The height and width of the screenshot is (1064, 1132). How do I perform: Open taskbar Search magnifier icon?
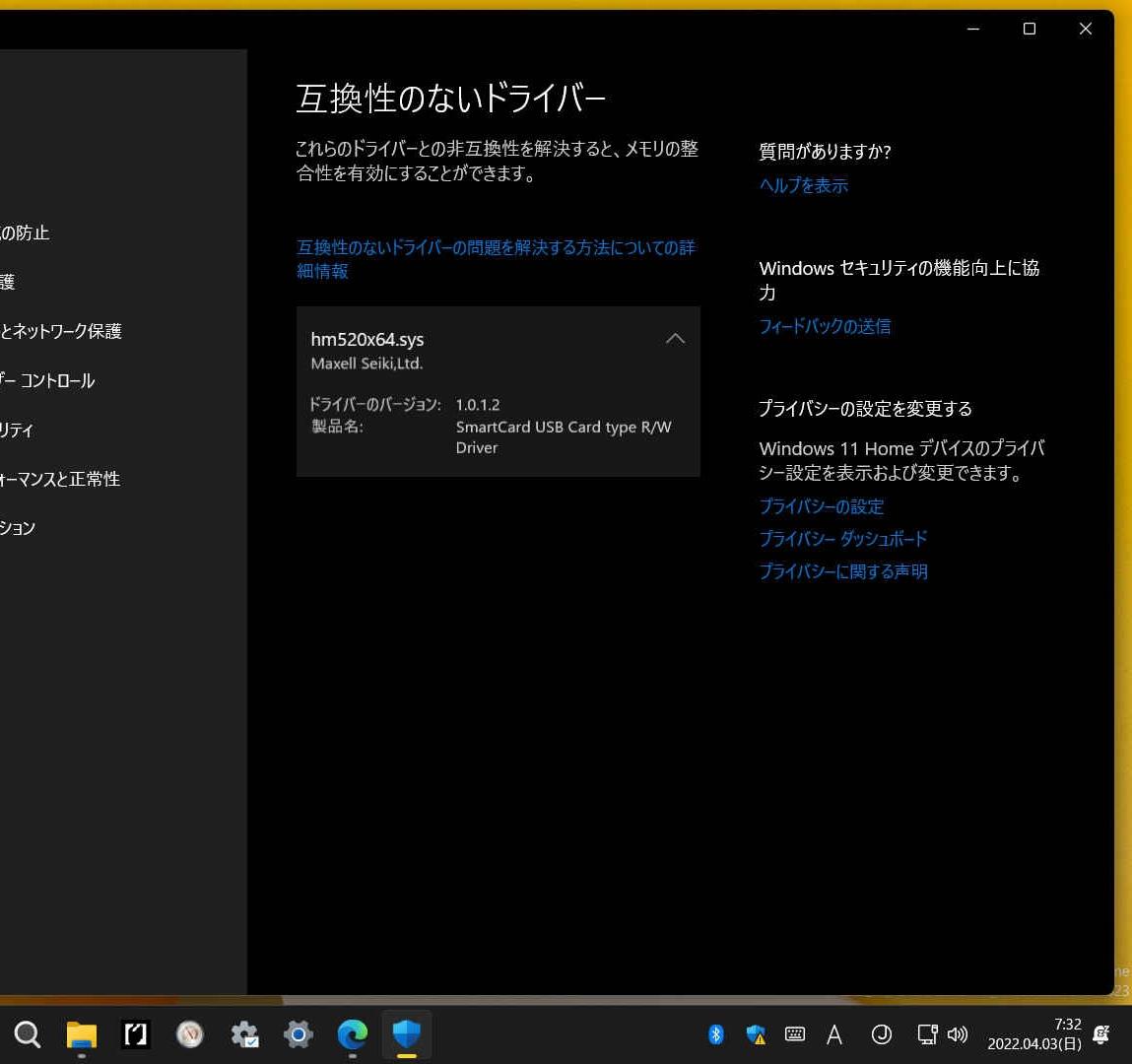[x=28, y=1034]
